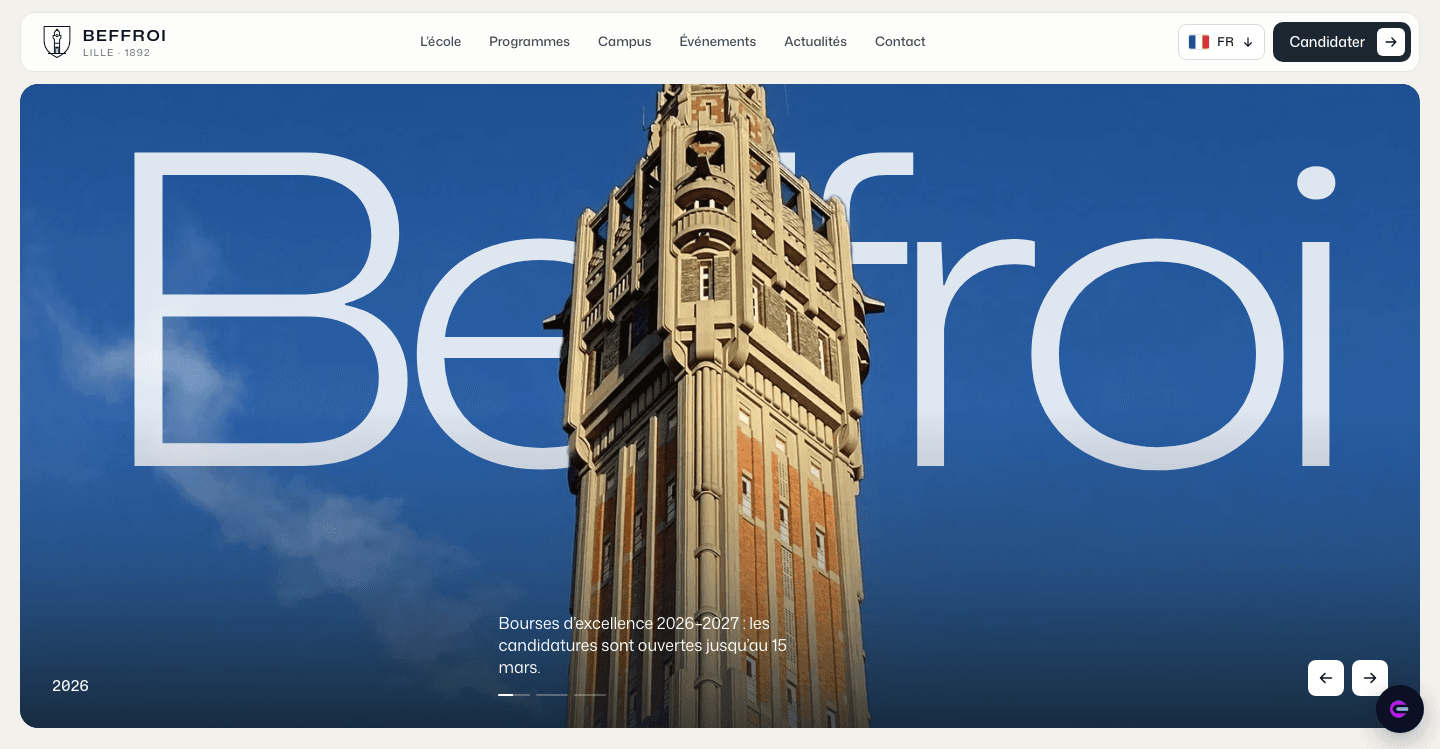Click the belfry tower hero image
This screenshot has height=749, width=1440.
720,406
